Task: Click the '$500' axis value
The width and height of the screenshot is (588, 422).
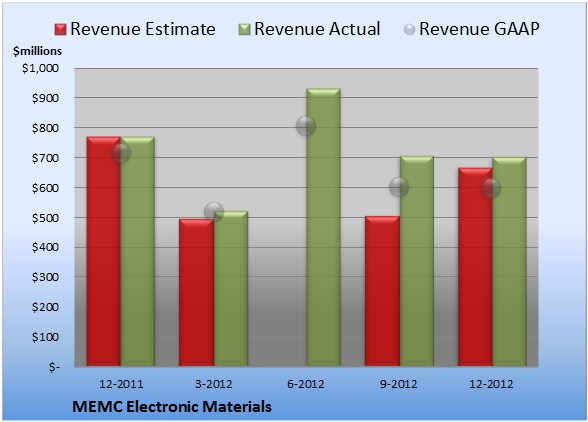Action: tap(45, 218)
